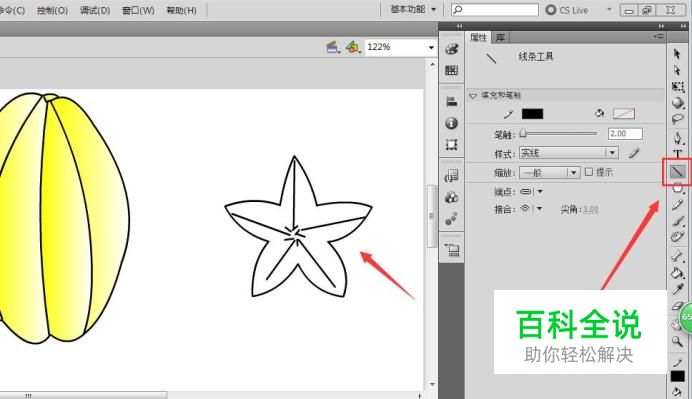The width and height of the screenshot is (692, 399).
Task: Open the Components panel icon
Action: (x=451, y=197)
